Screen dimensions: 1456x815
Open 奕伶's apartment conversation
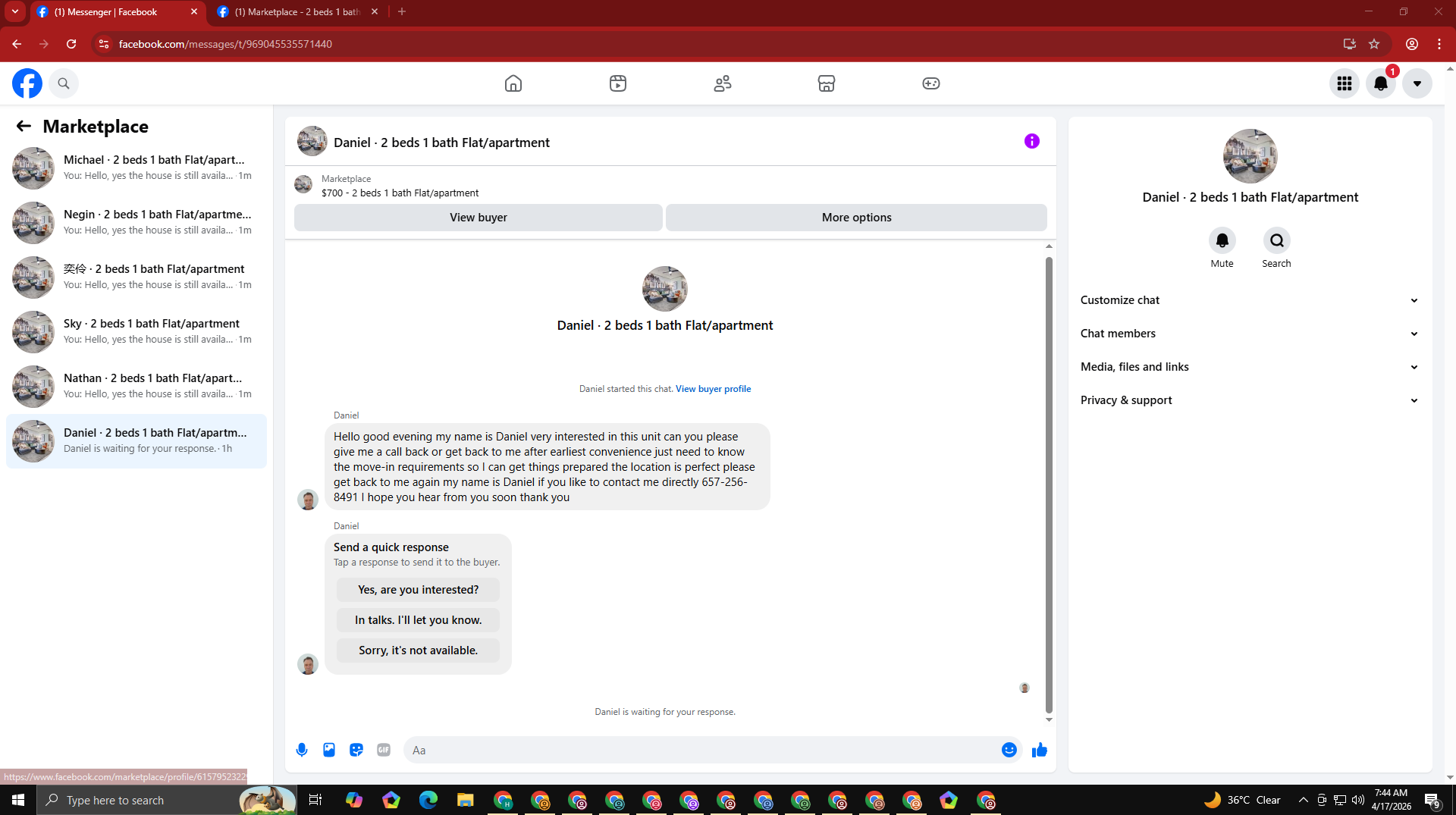[x=136, y=277]
